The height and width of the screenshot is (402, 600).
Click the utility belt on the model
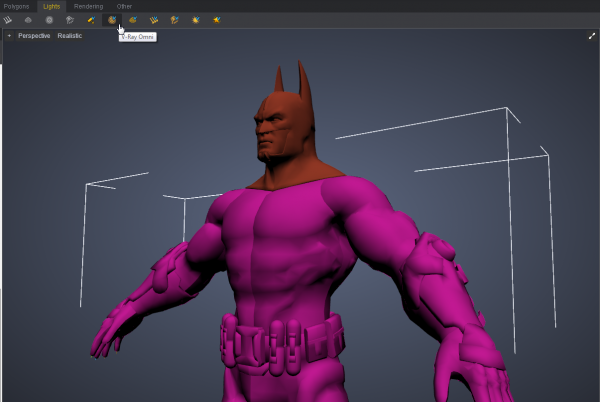[x=282, y=338]
